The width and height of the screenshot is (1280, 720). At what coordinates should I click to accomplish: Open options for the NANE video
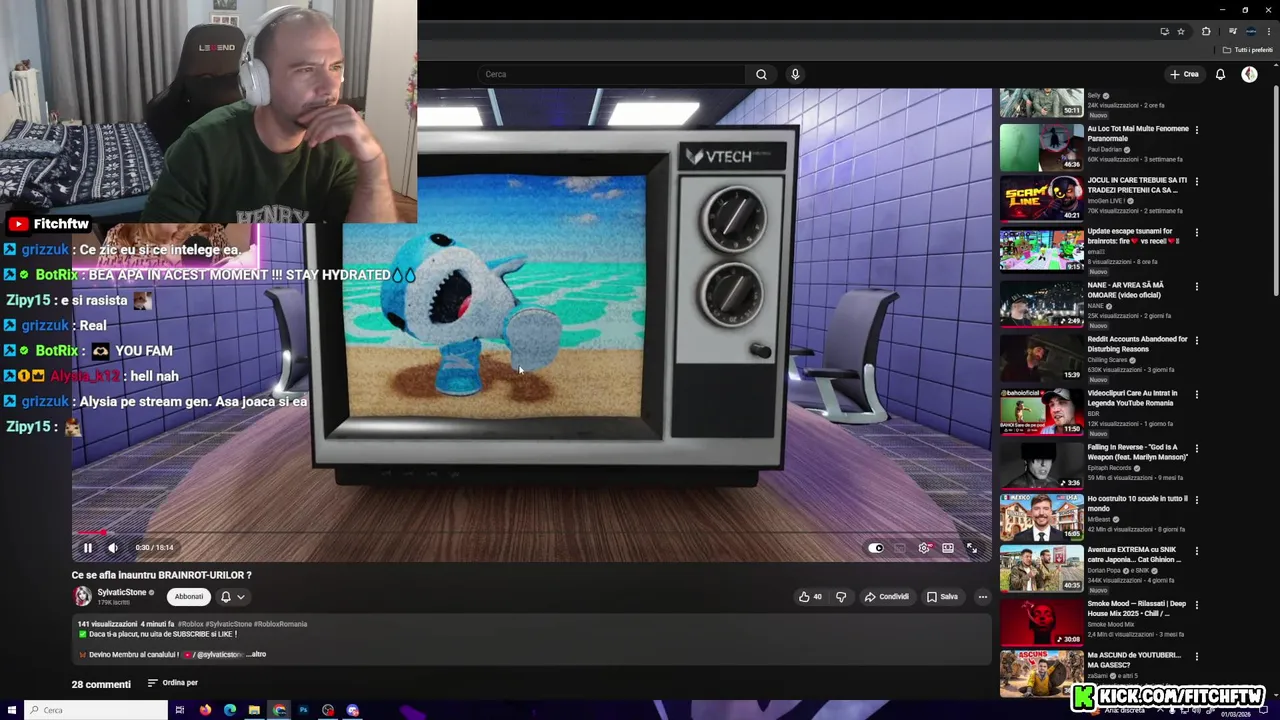coord(1197,286)
